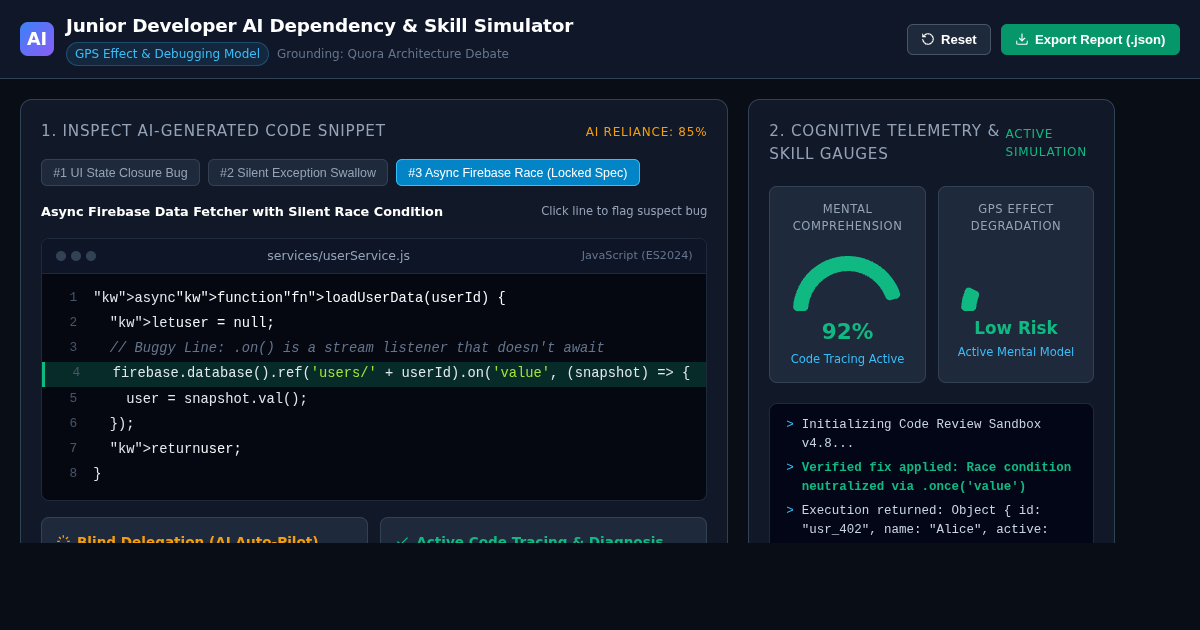This screenshot has height=630, width=1200.
Task: Click the AI logo icon
Action: pyautogui.click(x=37, y=39)
